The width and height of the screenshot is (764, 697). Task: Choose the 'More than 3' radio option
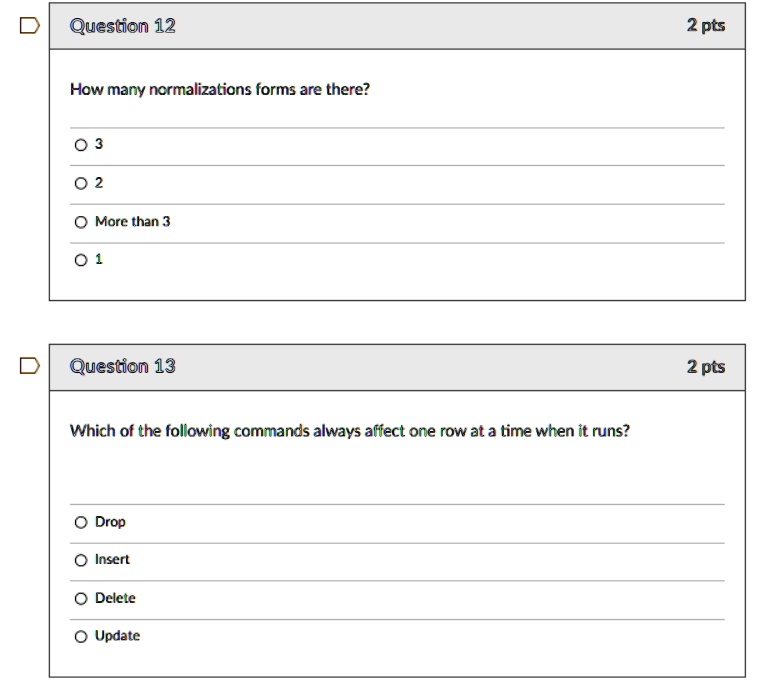pyautogui.click(x=81, y=222)
